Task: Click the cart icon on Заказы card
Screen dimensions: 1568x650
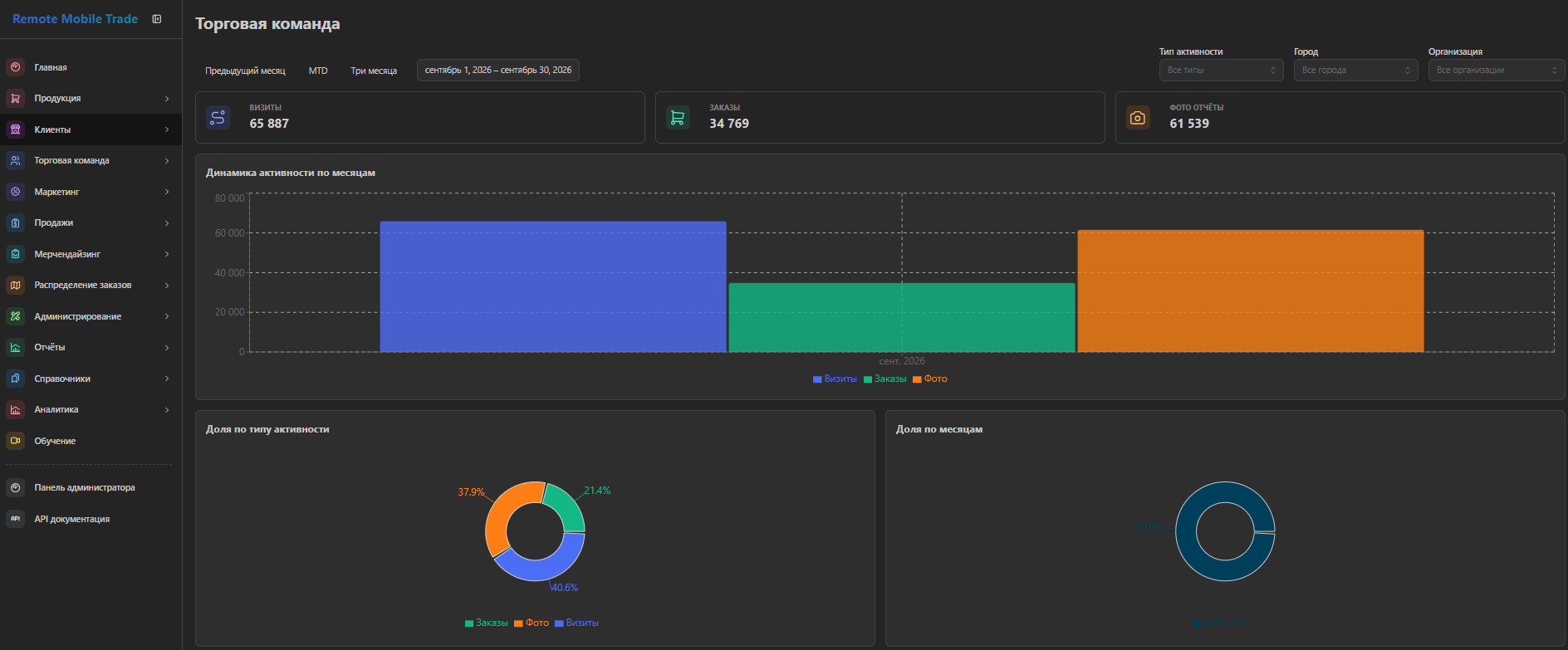Action: click(678, 118)
